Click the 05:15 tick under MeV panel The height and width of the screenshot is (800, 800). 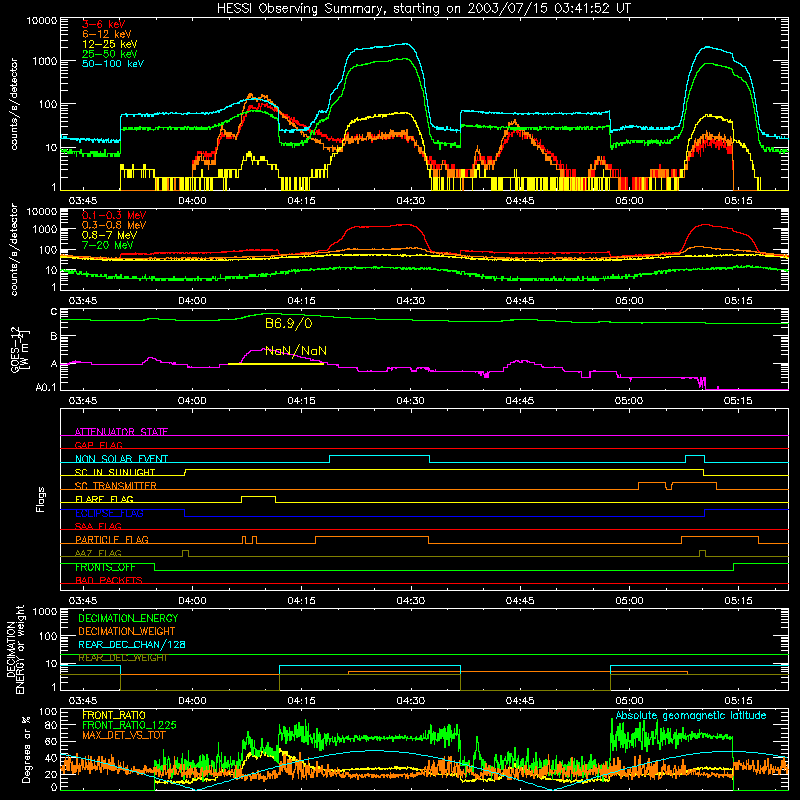(x=738, y=300)
